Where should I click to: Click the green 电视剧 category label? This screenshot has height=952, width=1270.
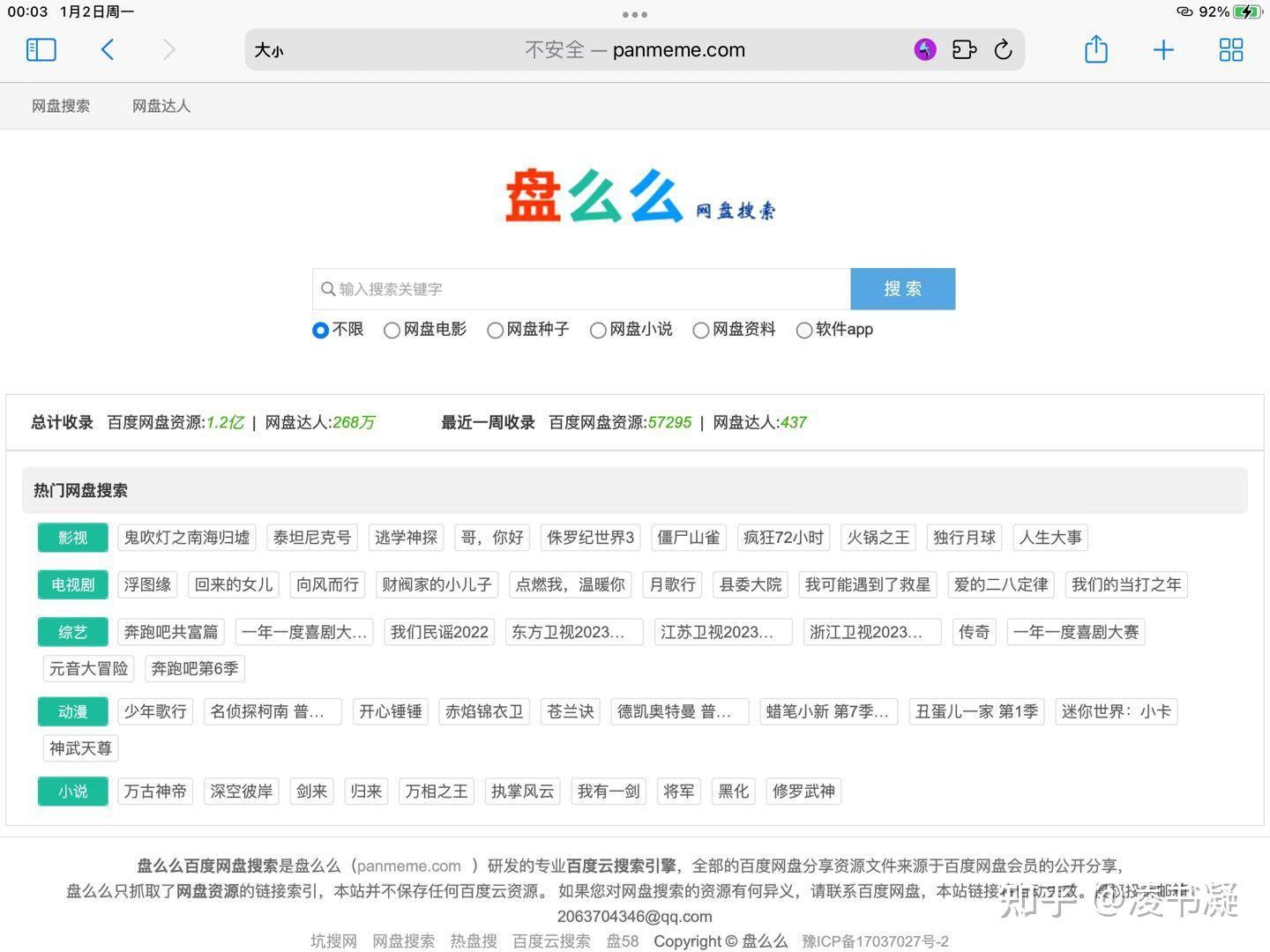pos(73,584)
